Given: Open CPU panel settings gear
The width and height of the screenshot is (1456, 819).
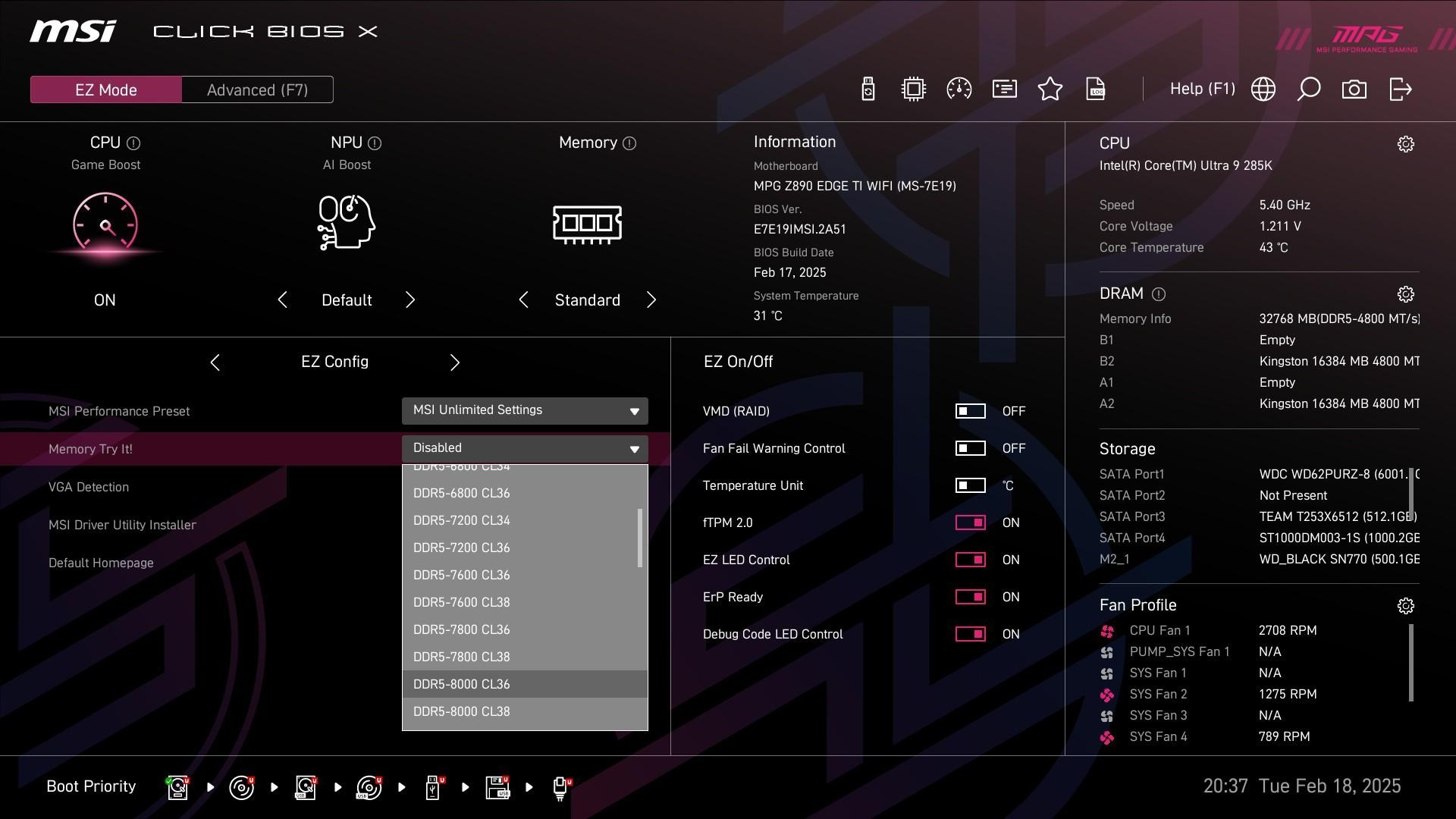Looking at the screenshot, I should point(1406,144).
